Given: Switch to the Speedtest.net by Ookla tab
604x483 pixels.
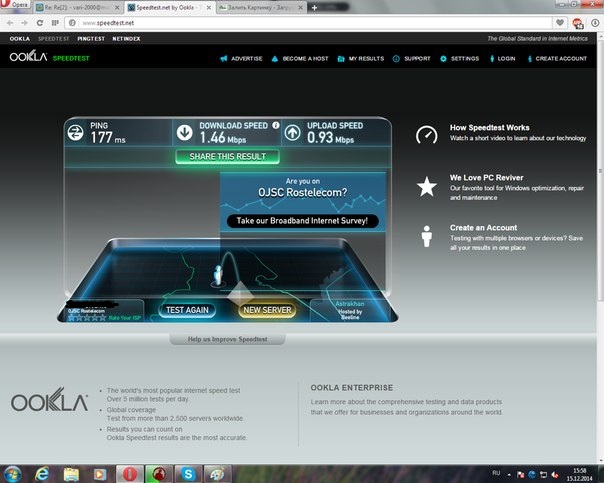Looking at the screenshot, I should point(169,7).
